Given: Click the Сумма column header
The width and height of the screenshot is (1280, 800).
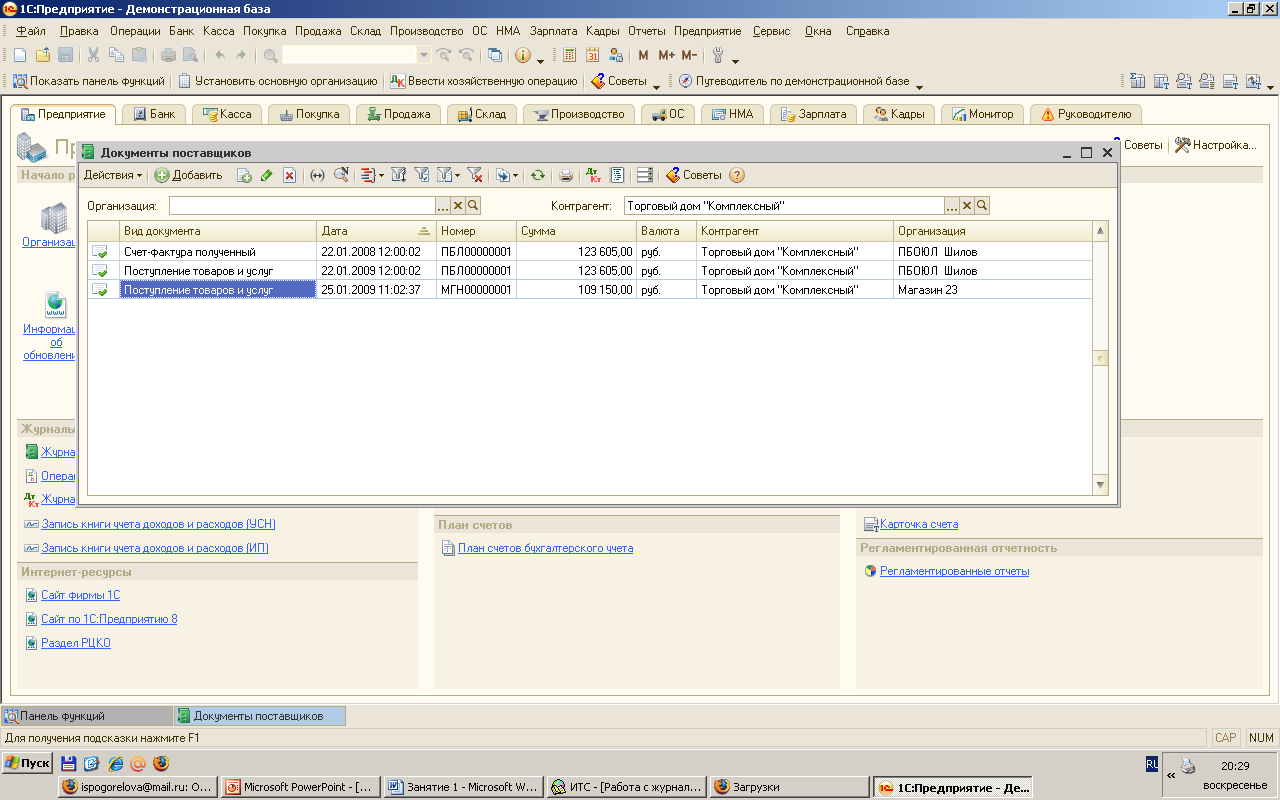Looking at the screenshot, I should 576,231.
